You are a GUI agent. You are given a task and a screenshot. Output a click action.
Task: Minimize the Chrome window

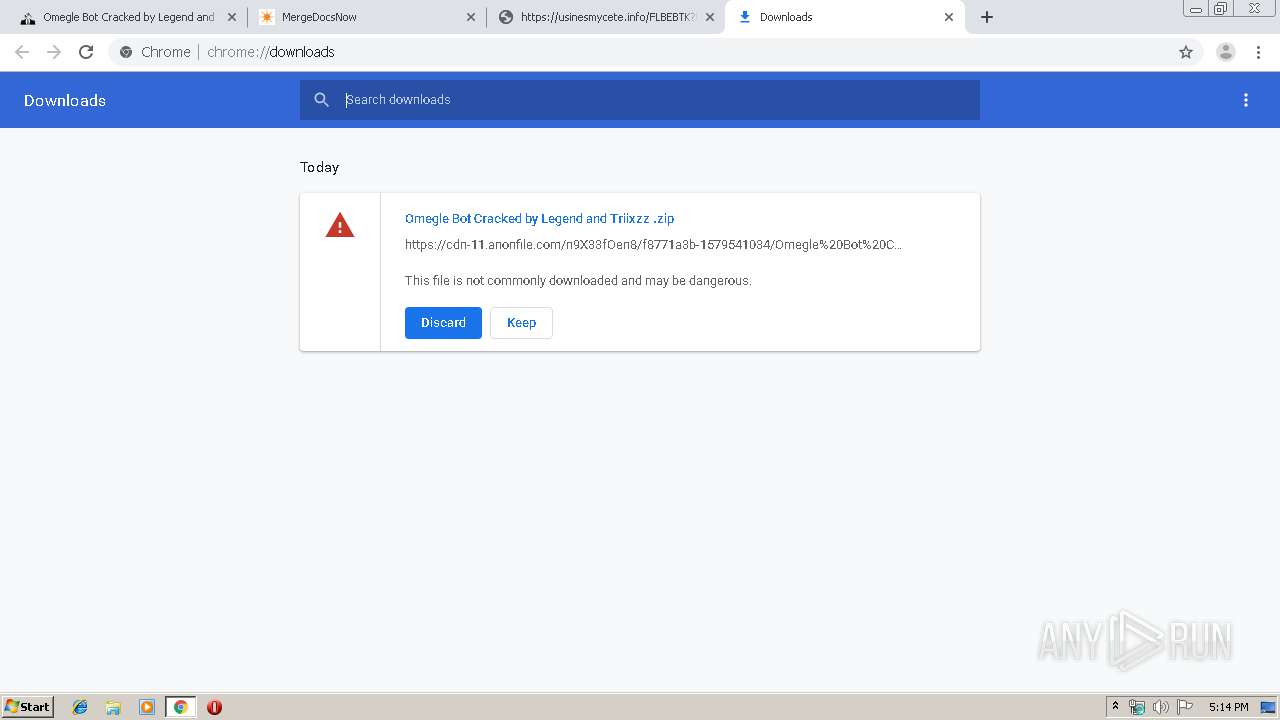[x=1196, y=9]
